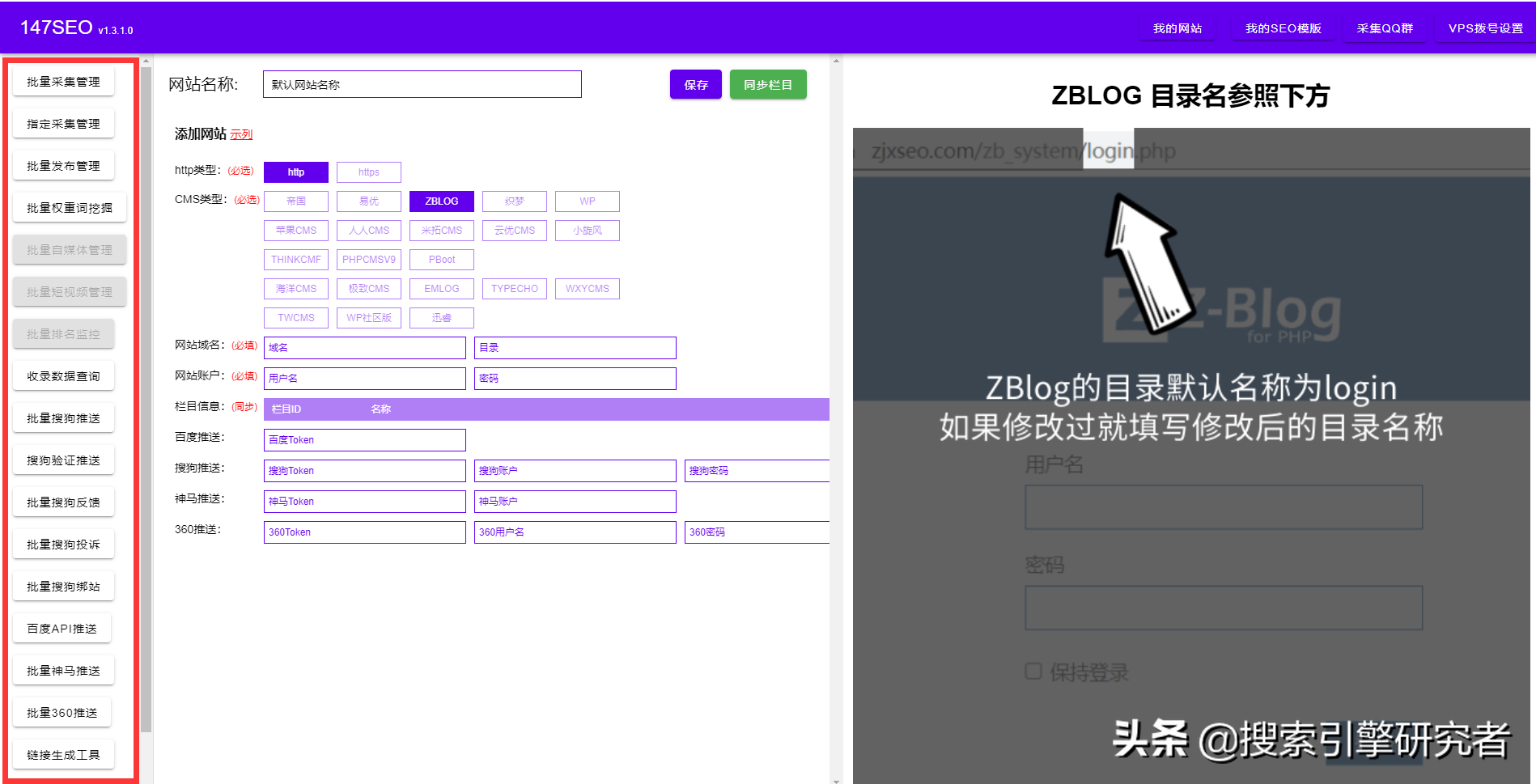Open 我的网站 in top navigation

click(x=1177, y=29)
